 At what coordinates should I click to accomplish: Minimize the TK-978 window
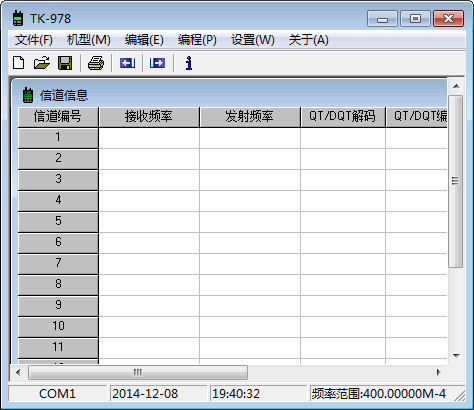tap(382, 19)
